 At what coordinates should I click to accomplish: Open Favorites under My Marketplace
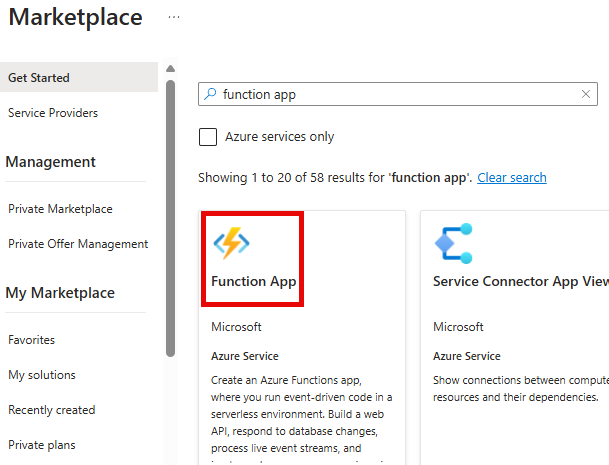[x=31, y=340]
